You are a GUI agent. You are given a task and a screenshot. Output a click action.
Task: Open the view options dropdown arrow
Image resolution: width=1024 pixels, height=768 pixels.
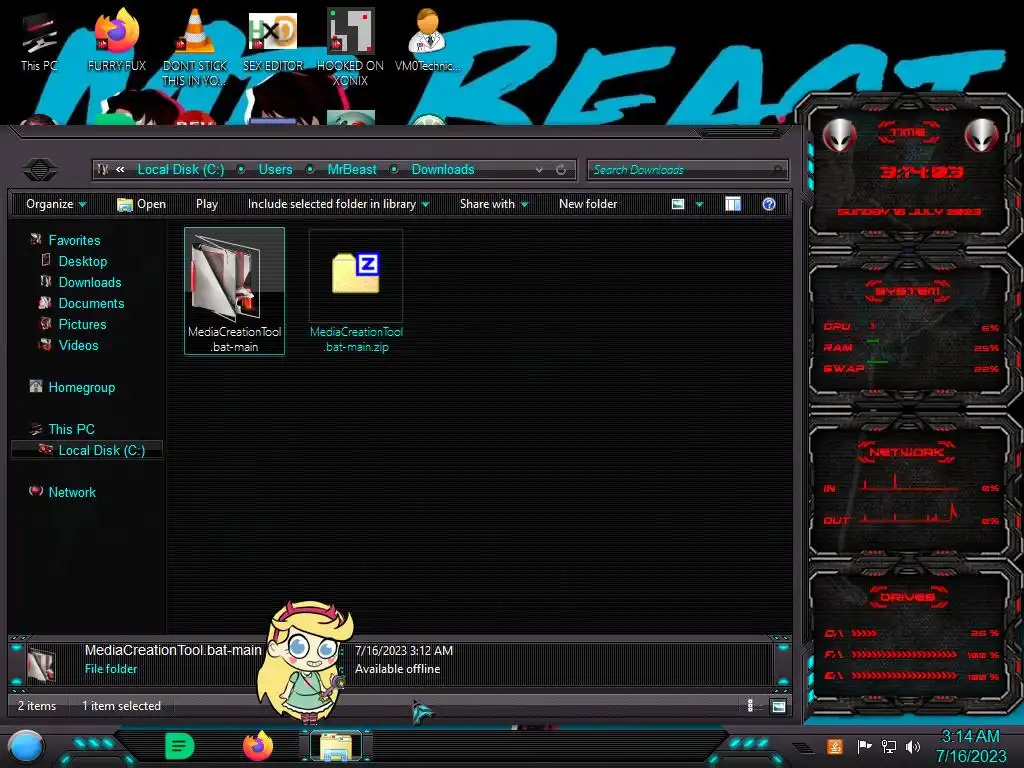[x=699, y=204]
